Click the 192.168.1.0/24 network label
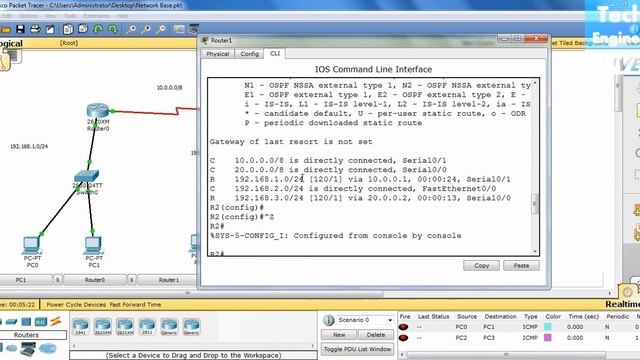 [x=29, y=147]
